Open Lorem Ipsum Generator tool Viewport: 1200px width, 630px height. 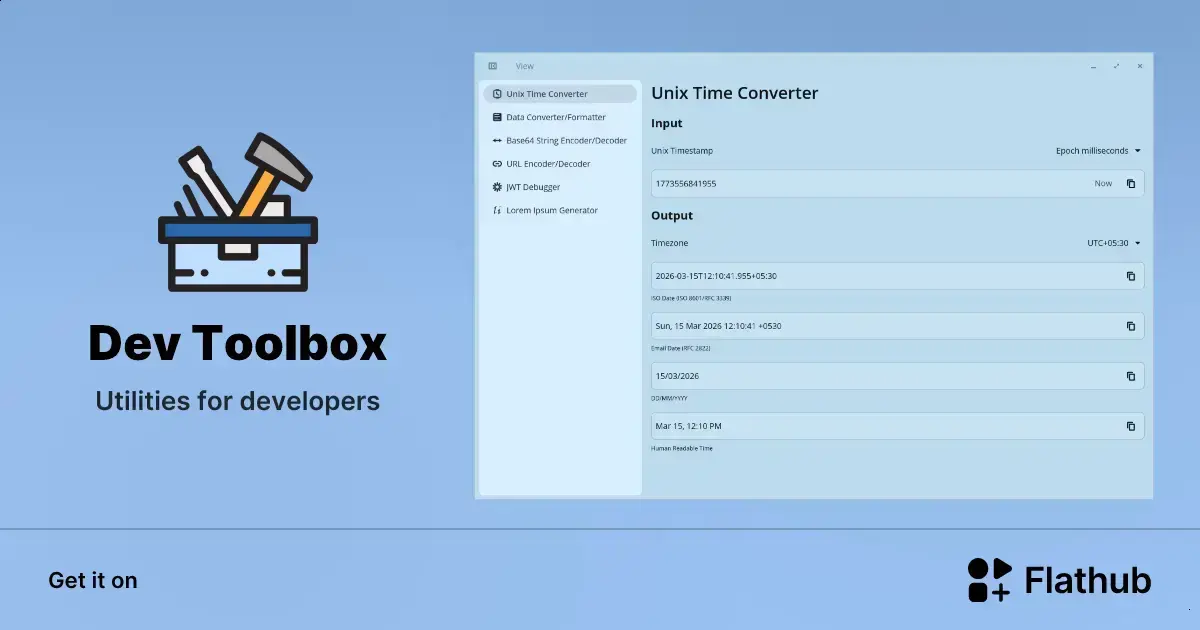pyautogui.click(x=560, y=210)
